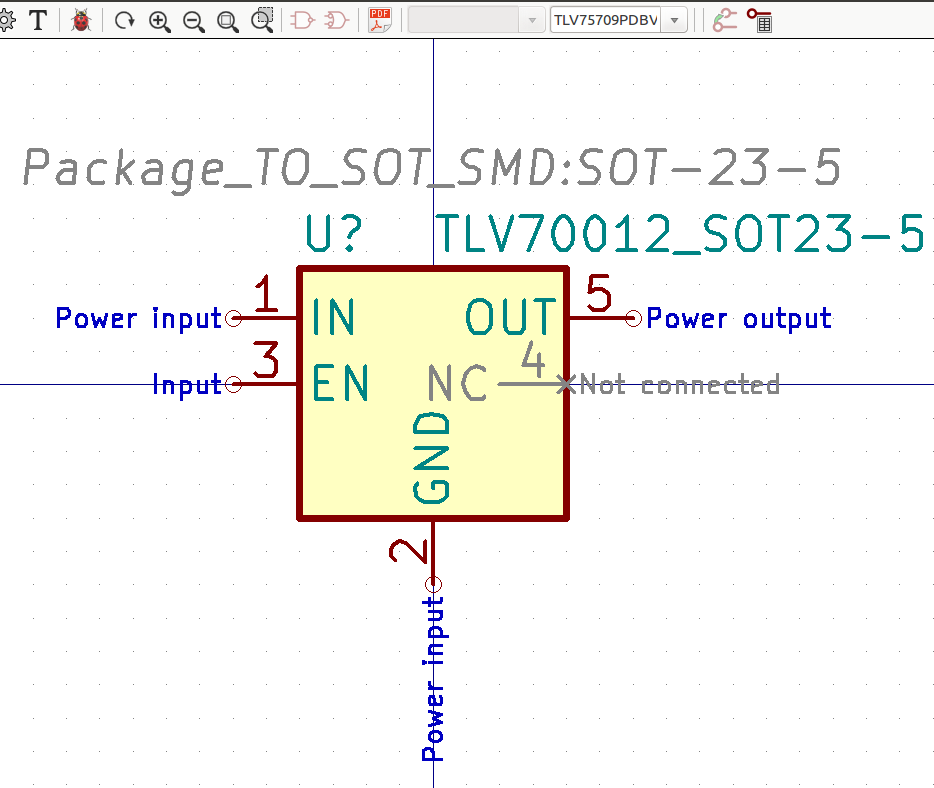Zoom in using the magnifier plus icon
934x788 pixels.
click(x=159, y=20)
